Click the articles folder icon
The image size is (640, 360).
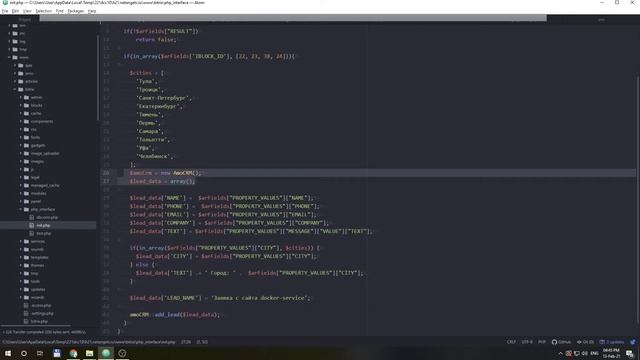[x=21, y=81]
